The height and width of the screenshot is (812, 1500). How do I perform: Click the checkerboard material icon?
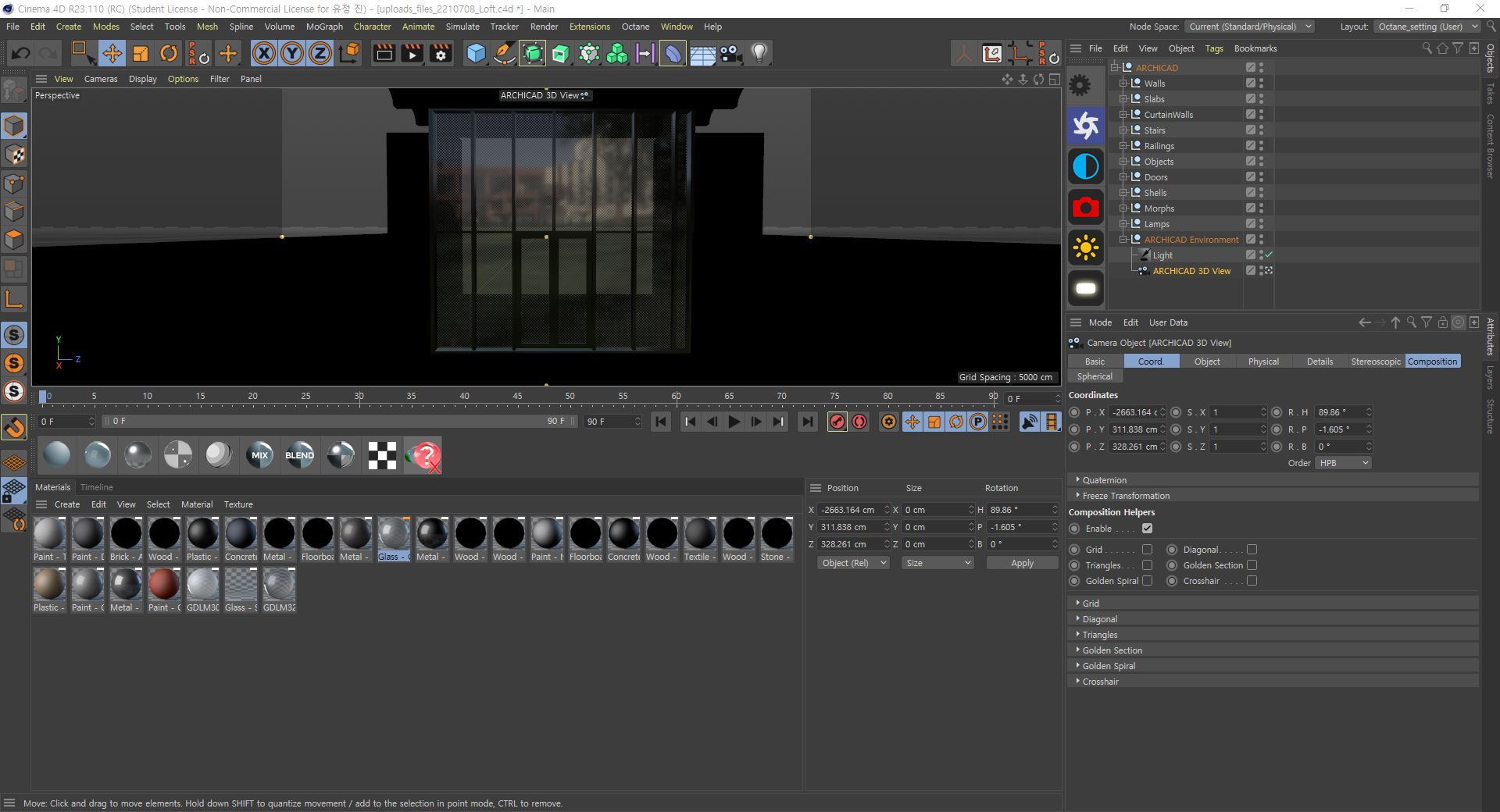coord(381,455)
